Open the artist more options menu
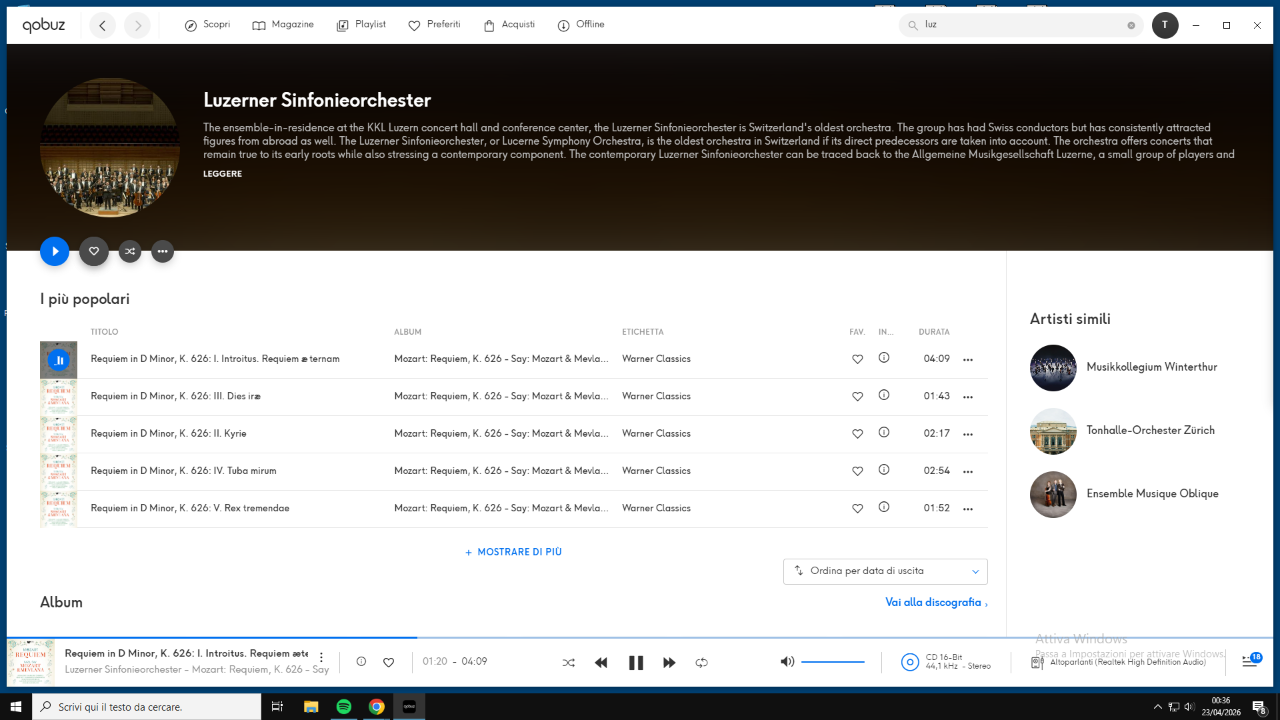The image size is (1280, 720). (x=162, y=252)
